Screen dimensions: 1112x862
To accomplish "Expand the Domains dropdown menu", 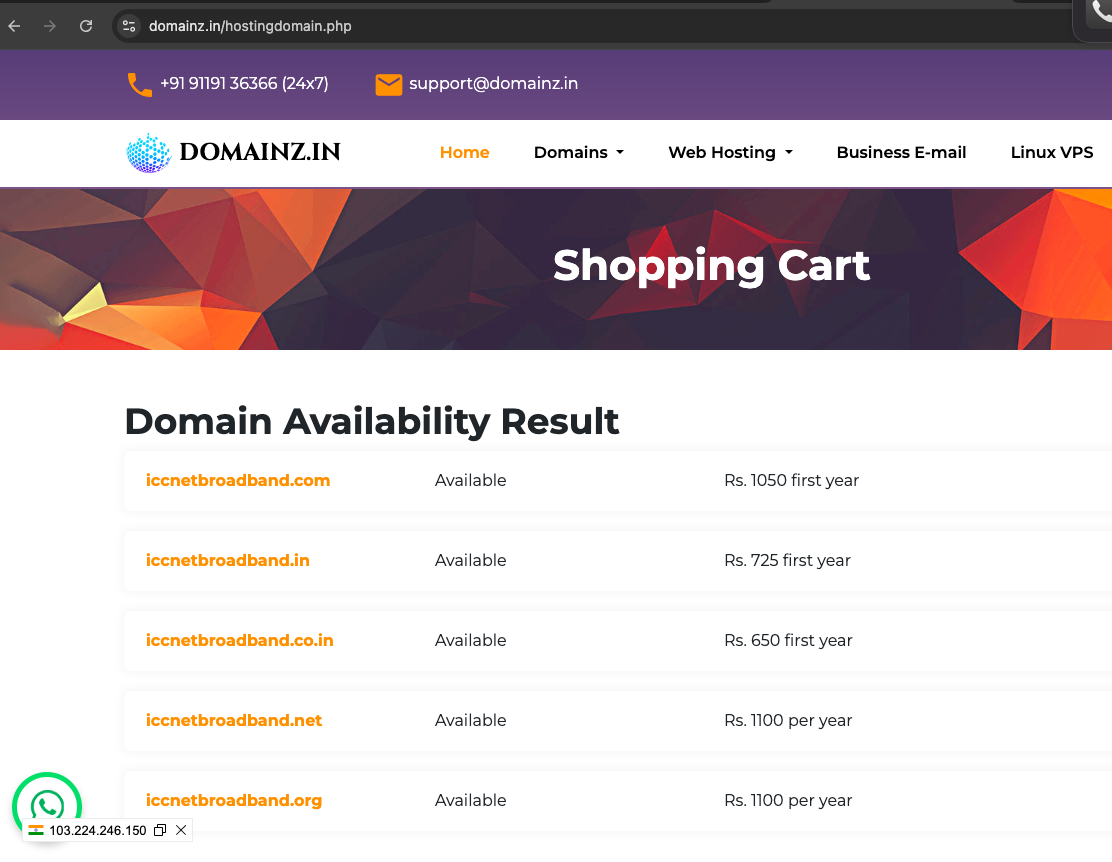I will (x=578, y=153).
